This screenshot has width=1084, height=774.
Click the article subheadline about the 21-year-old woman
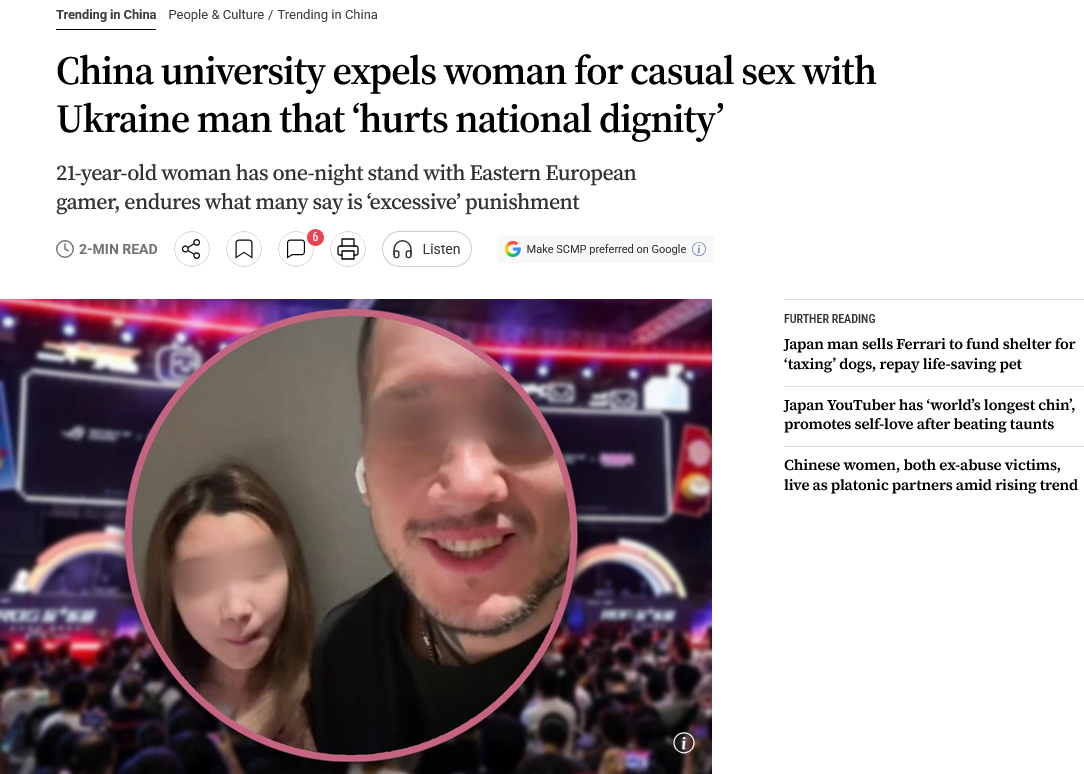(346, 187)
